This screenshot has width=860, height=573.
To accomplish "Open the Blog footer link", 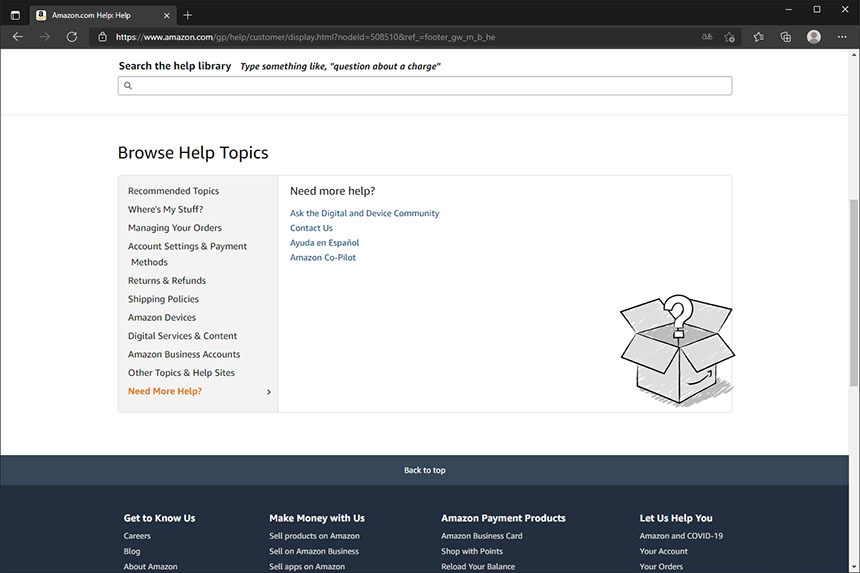I will [x=132, y=551].
